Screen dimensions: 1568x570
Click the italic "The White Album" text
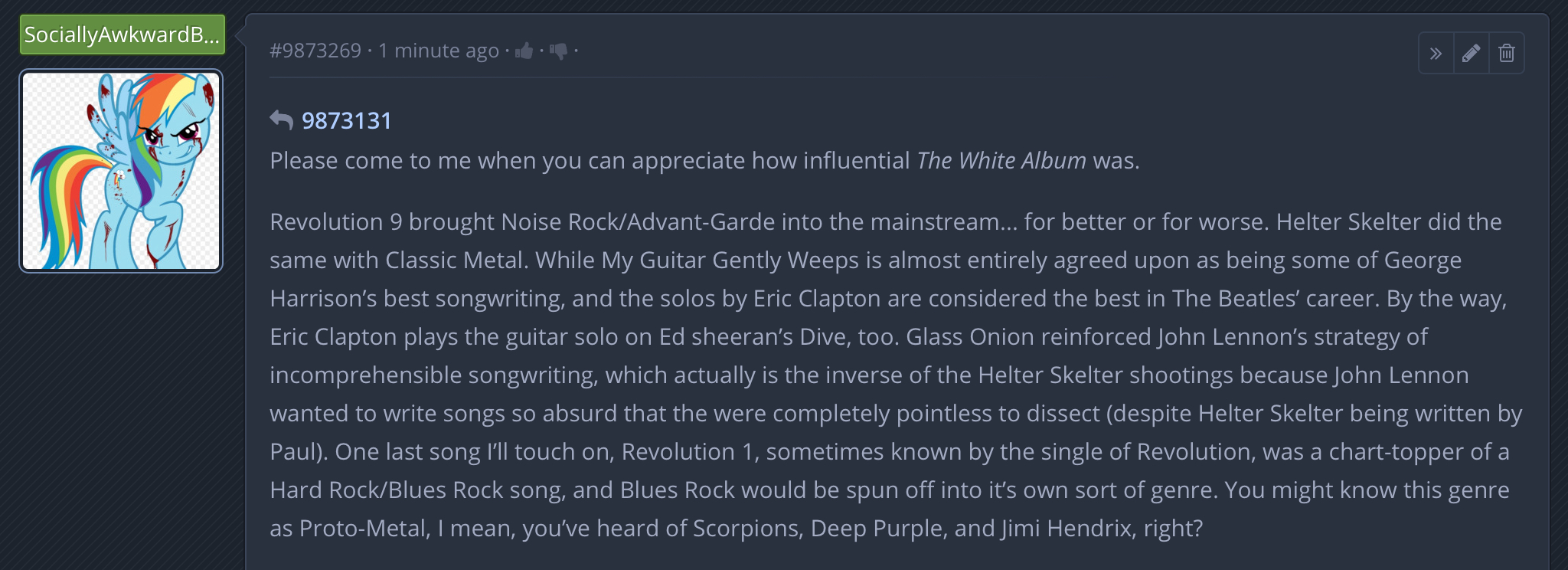click(1001, 160)
